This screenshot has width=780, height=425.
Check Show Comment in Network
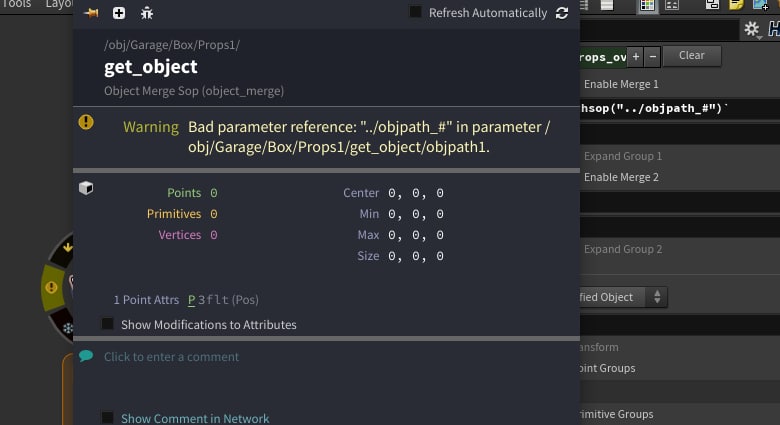[x=108, y=417]
